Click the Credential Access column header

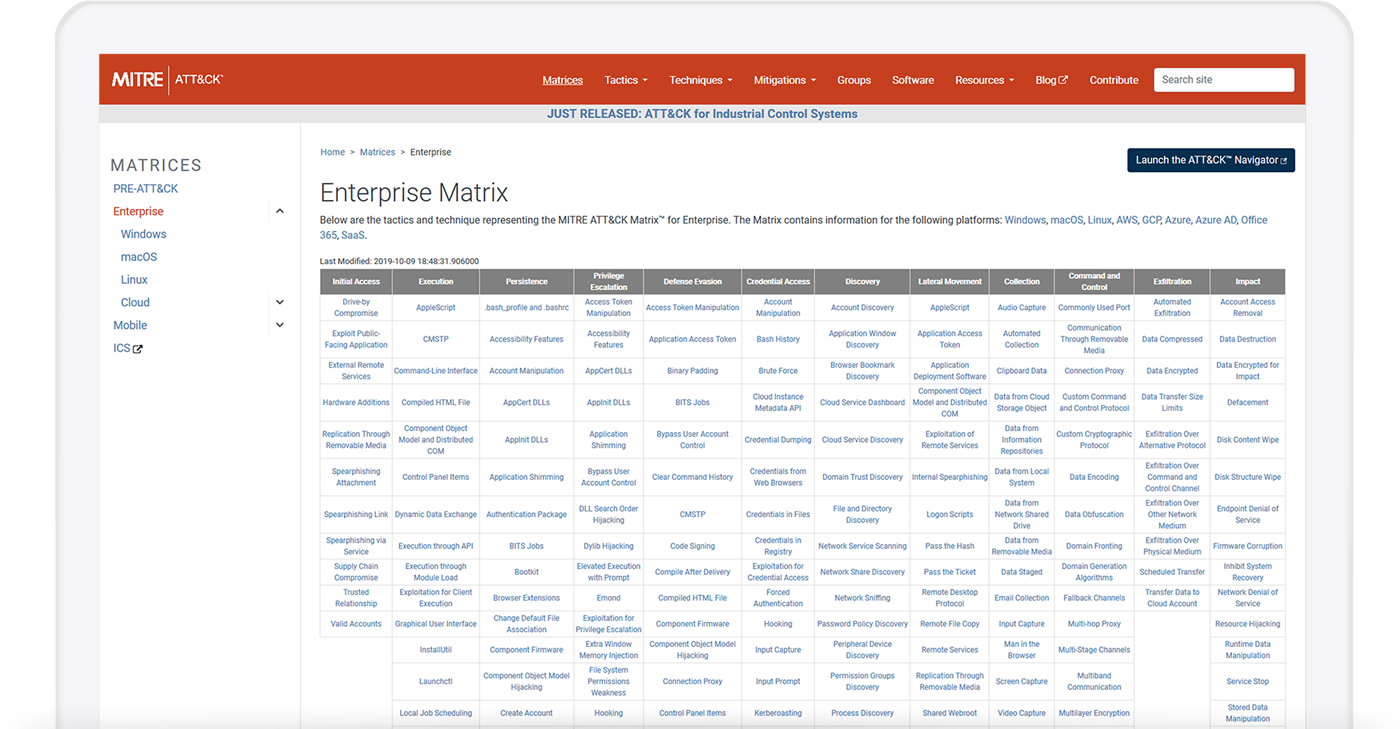click(x=778, y=282)
